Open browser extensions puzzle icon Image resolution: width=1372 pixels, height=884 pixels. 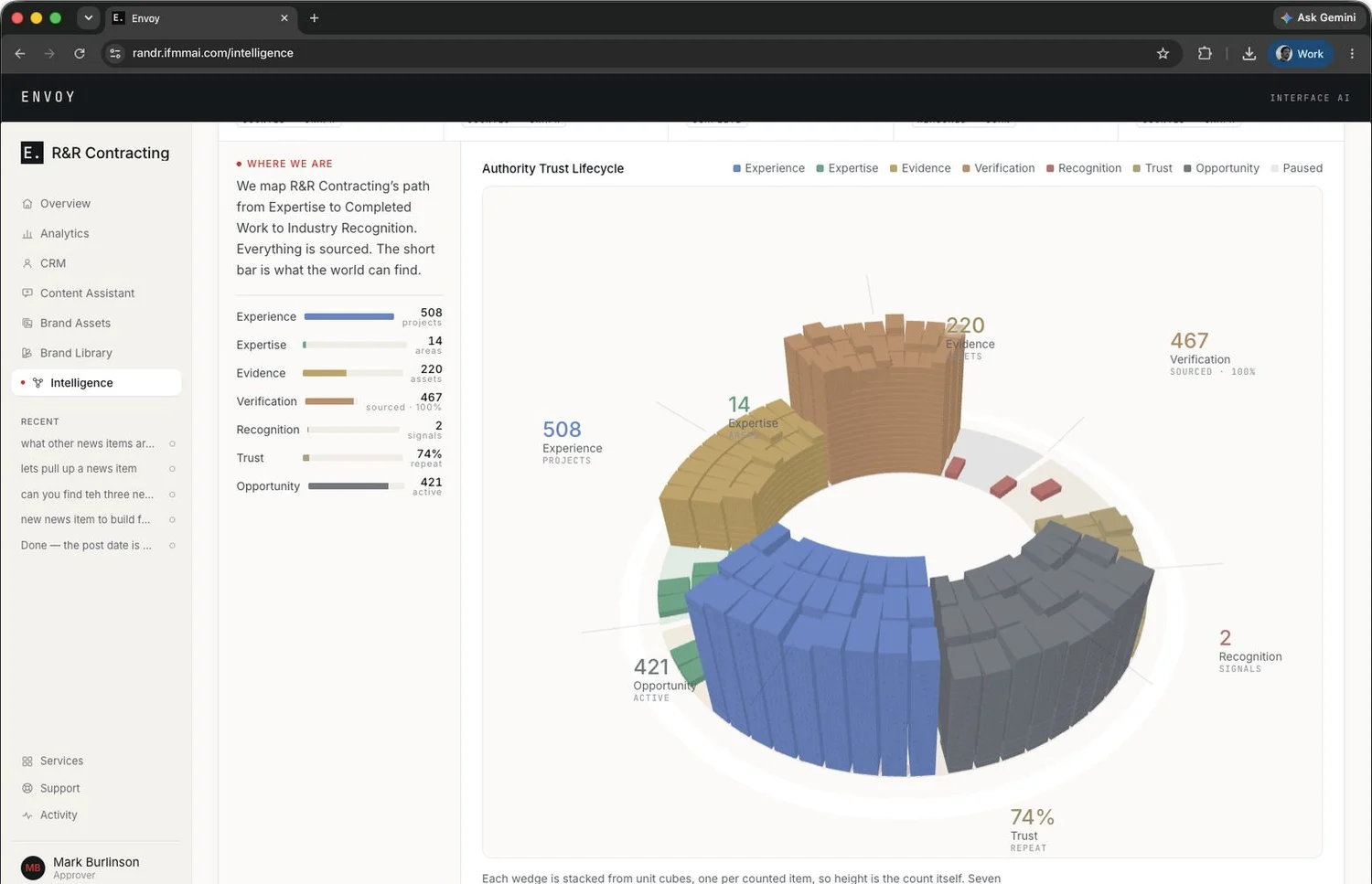[x=1205, y=53]
